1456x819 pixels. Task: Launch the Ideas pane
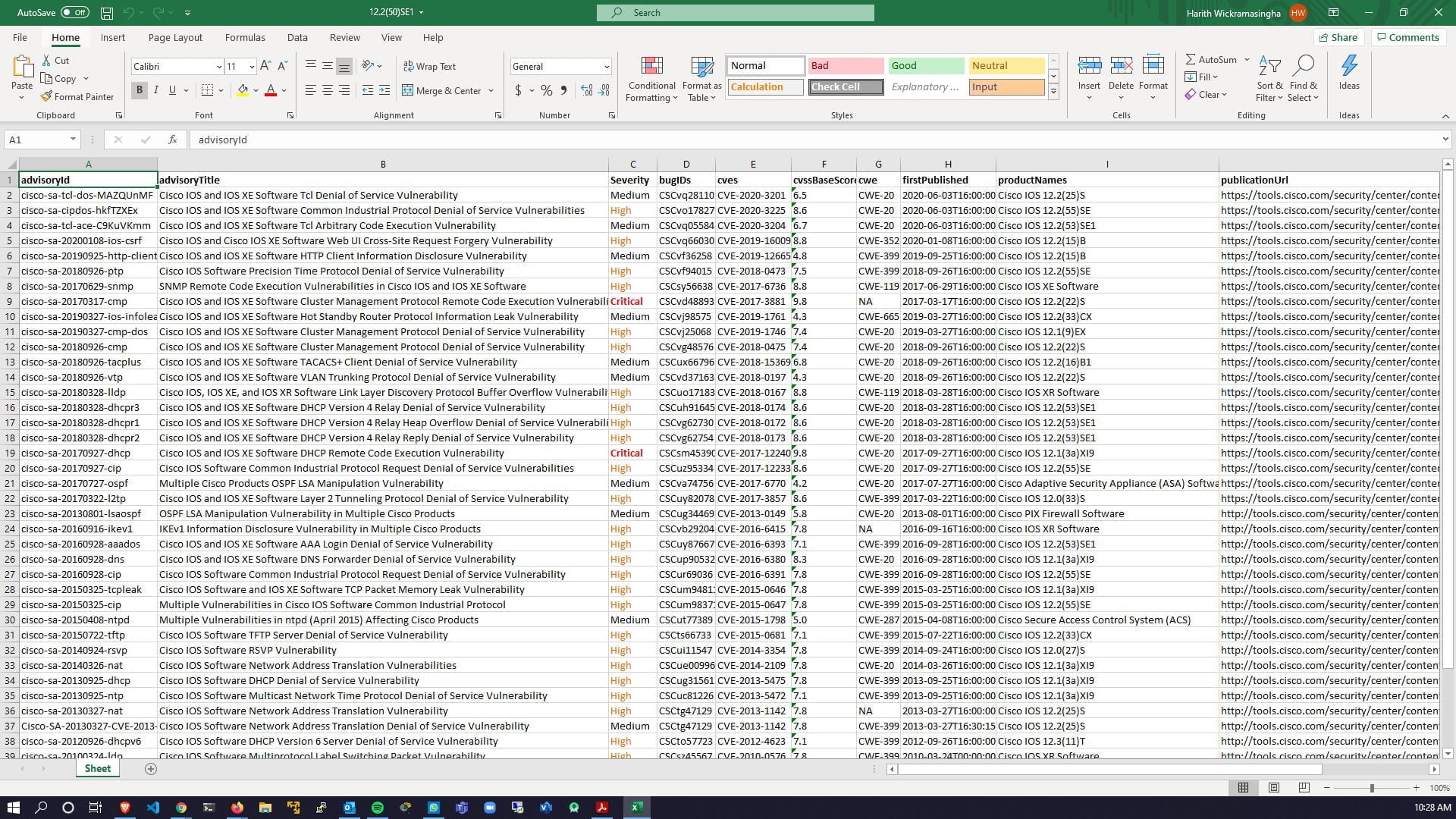(x=1348, y=74)
